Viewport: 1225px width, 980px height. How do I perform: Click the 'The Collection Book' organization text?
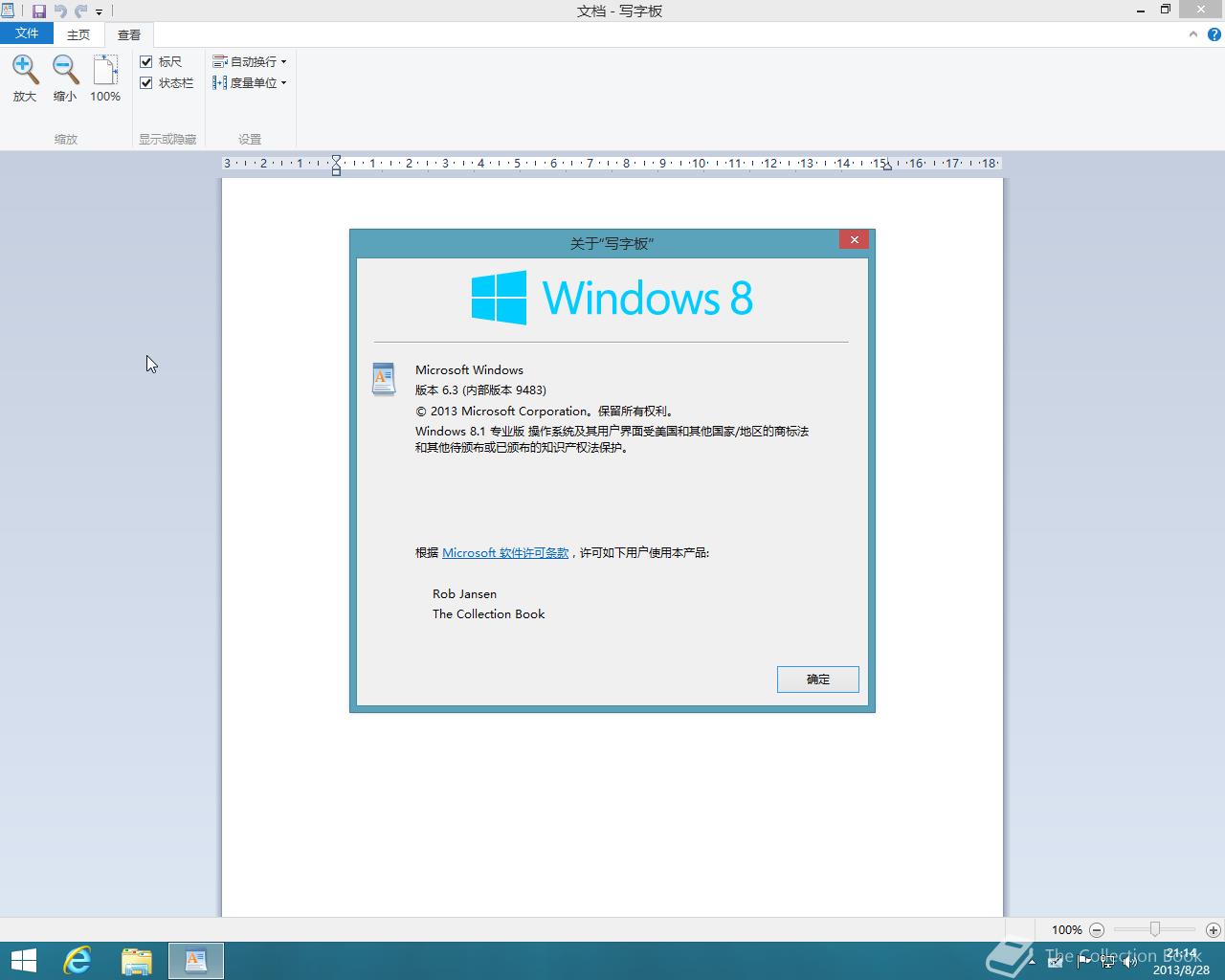click(x=488, y=613)
